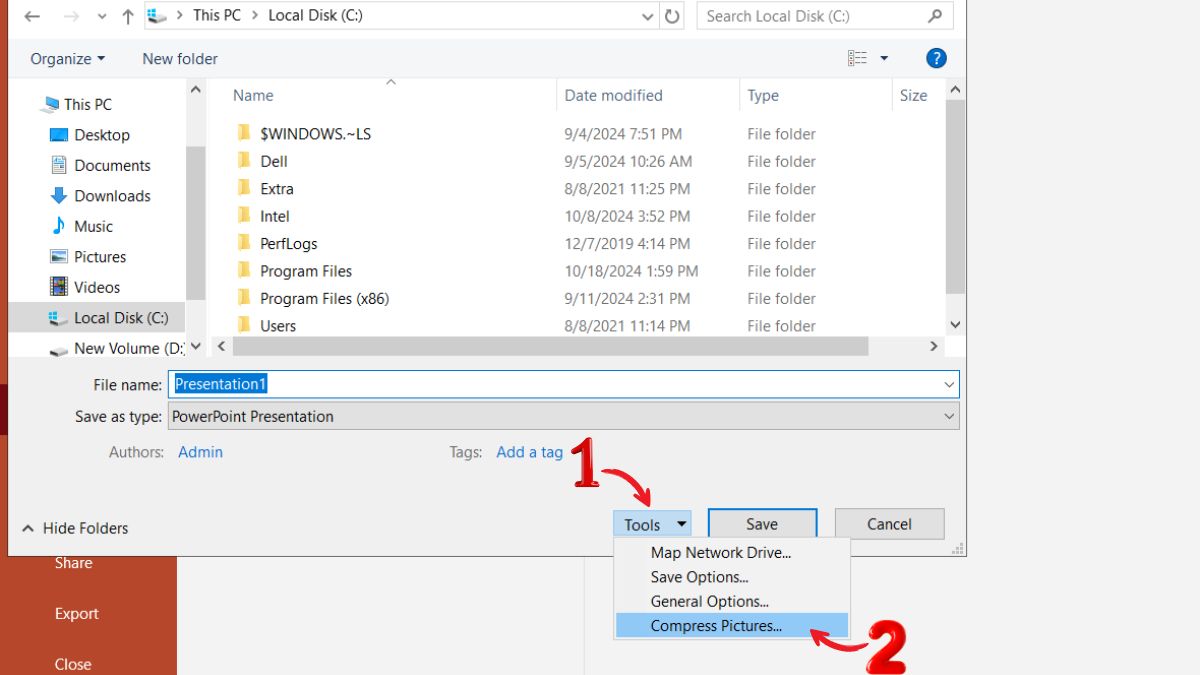Click the Save button

(762, 524)
